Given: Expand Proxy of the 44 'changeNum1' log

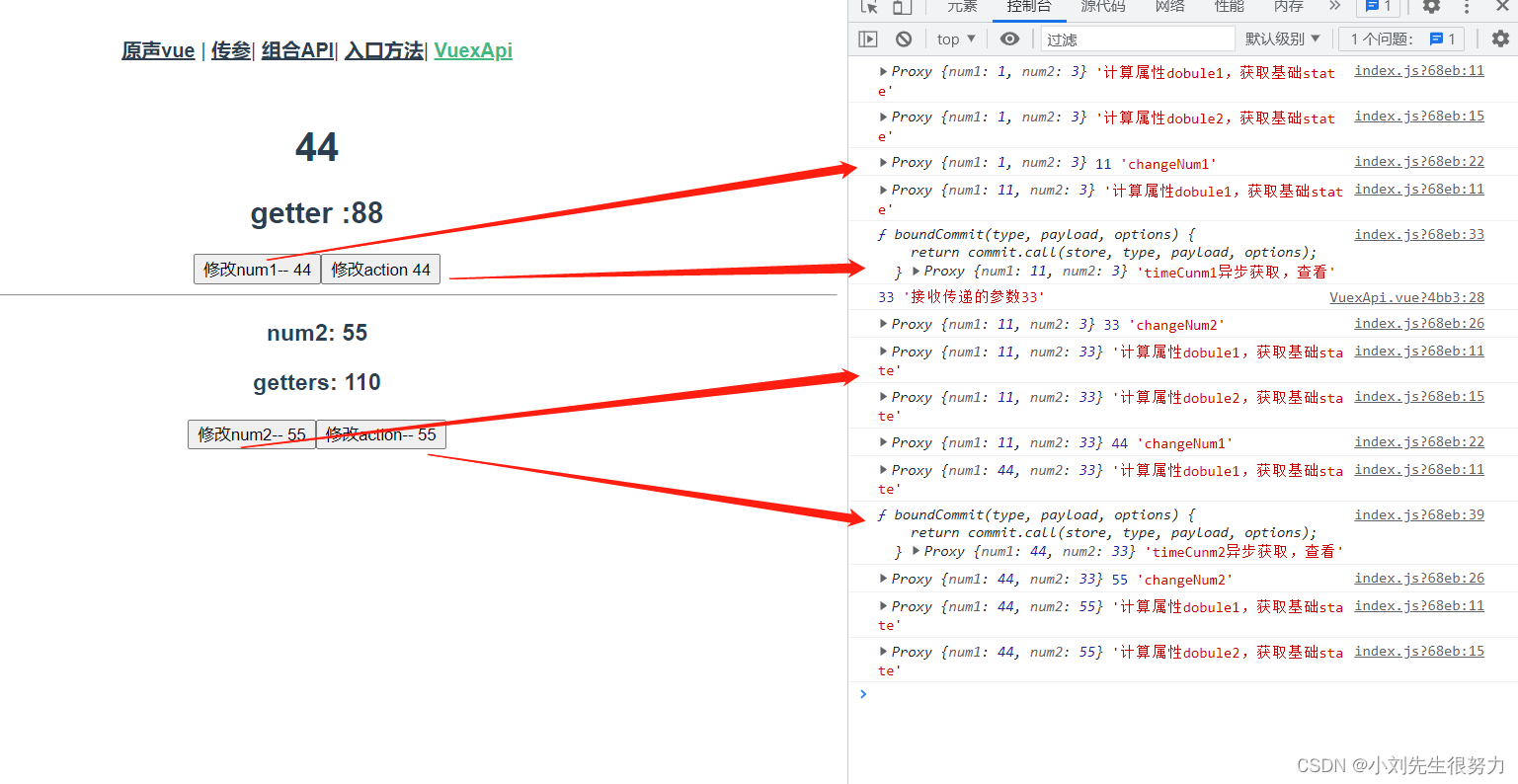Looking at the screenshot, I should coord(883,442).
